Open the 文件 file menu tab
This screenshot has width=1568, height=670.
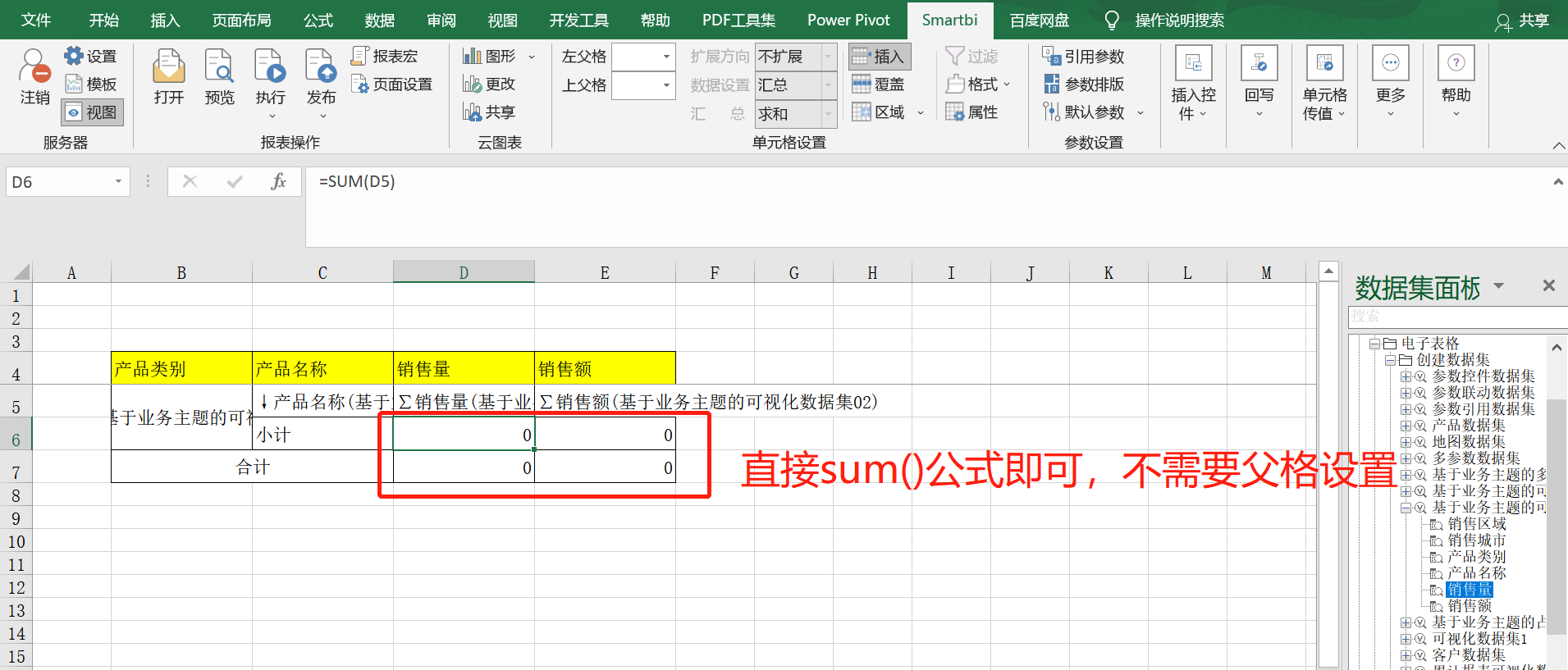(x=36, y=20)
